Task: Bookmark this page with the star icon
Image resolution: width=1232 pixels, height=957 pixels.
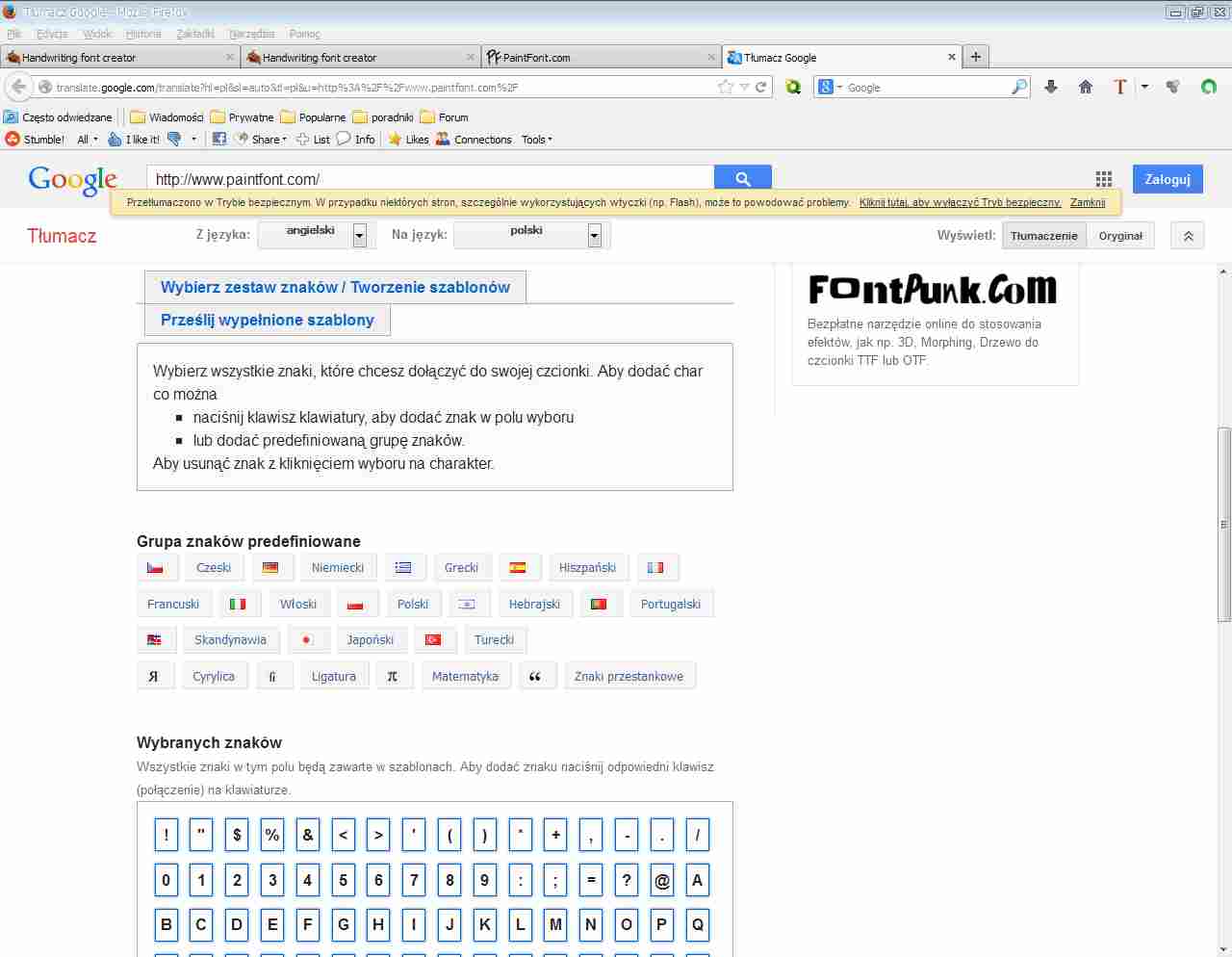Action: [x=725, y=87]
